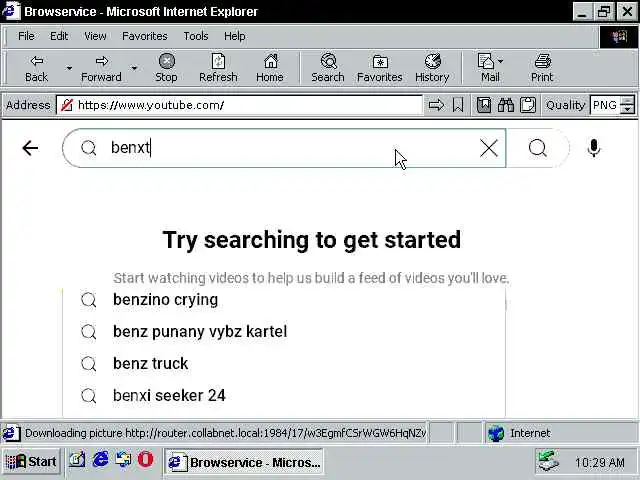Click the saved-page icon before the binoculars
The image size is (640, 480).
[484, 105]
